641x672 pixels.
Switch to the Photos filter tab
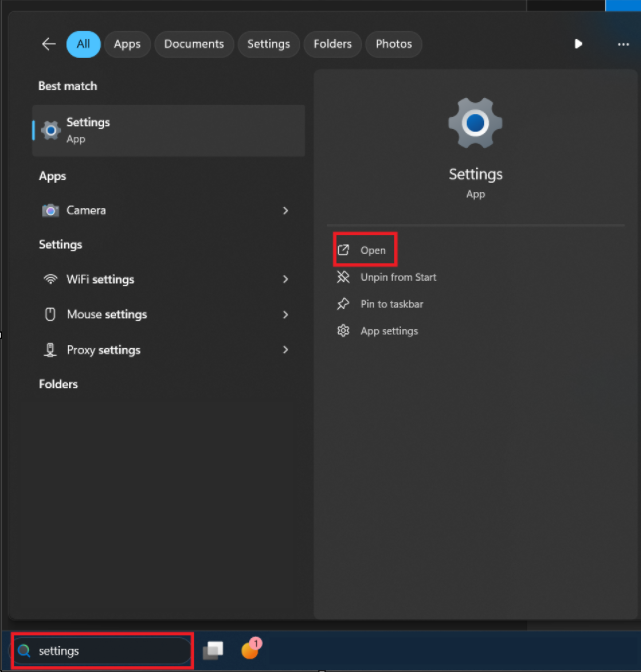(394, 44)
